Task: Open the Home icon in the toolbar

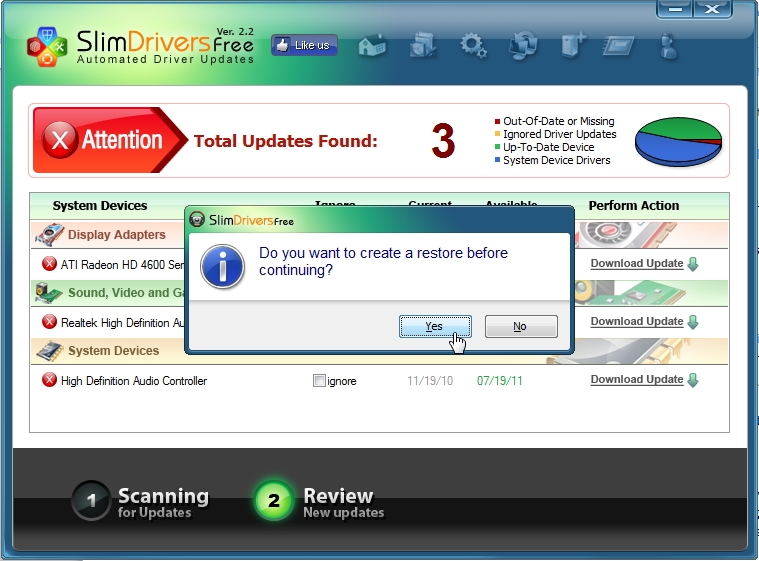Action: point(372,46)
